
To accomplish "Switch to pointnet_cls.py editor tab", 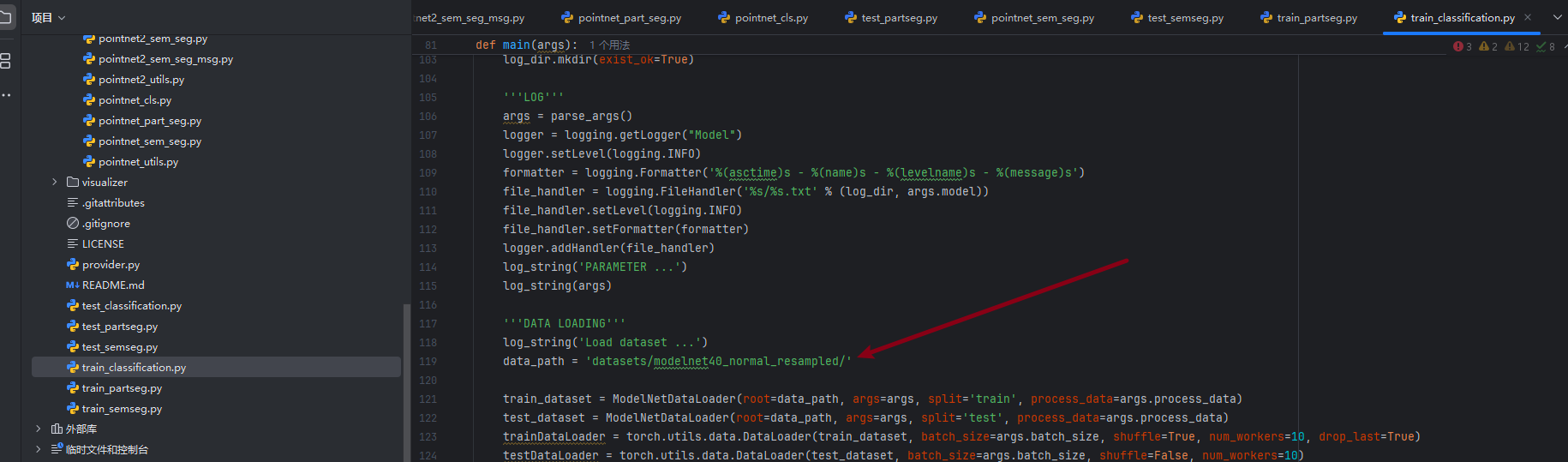I will (763, 18).
